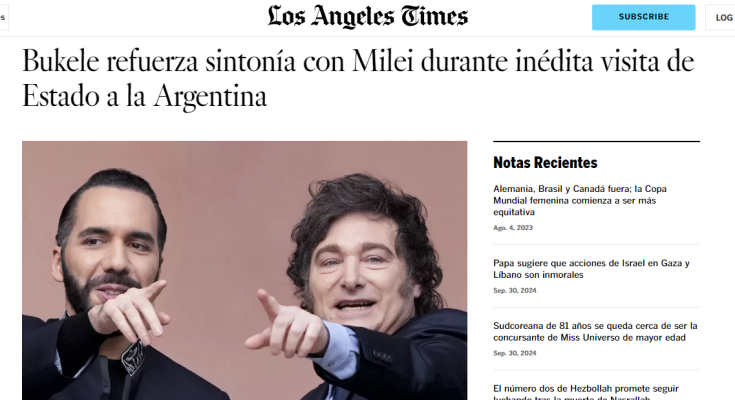The height and width of the screenshot is (400, 735).
Task: Open the Alemania, Brasil y Canadá fuera article
Action: [x=579, y=200]
